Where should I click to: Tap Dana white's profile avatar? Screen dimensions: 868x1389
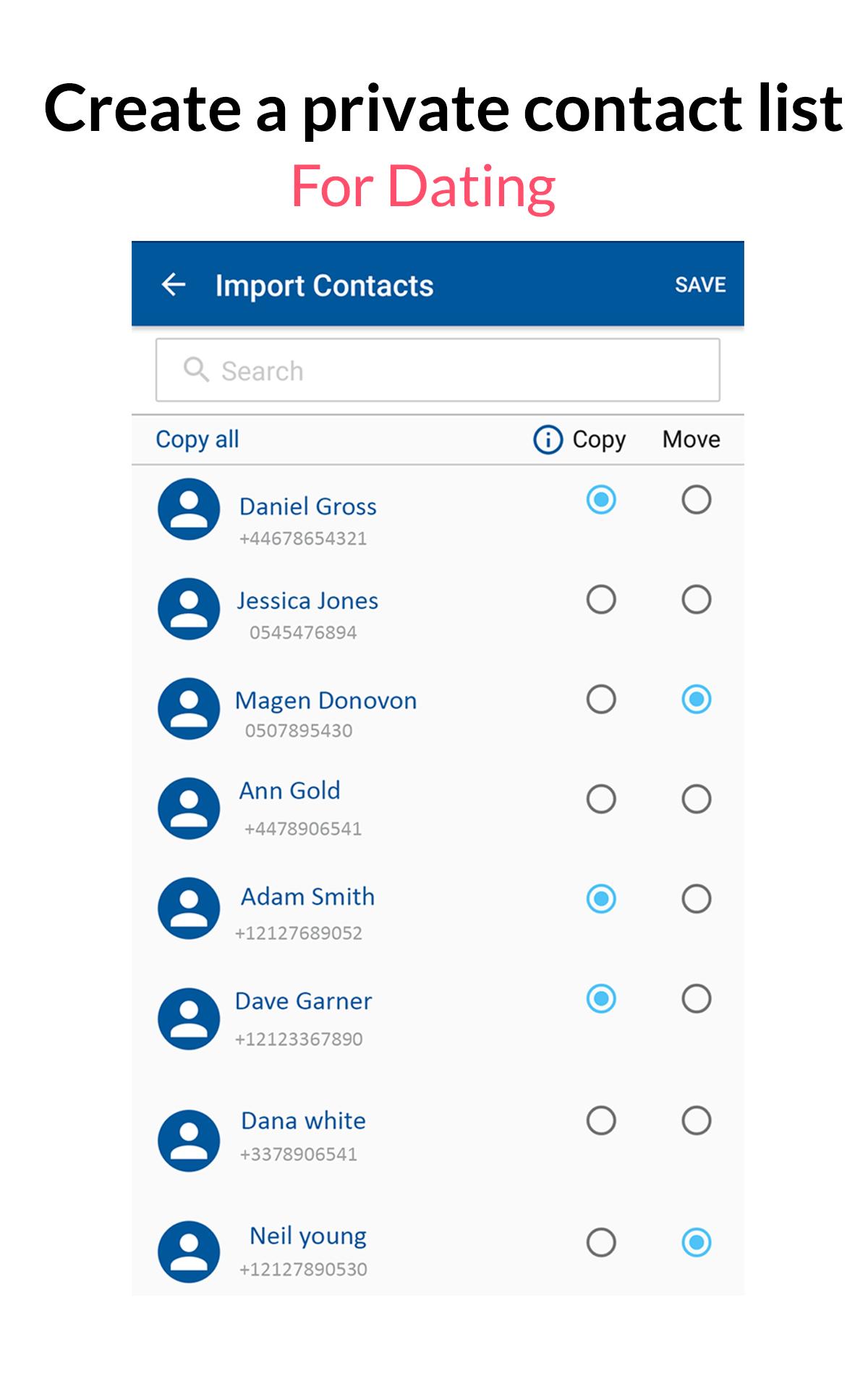[x=189, y=1140]
